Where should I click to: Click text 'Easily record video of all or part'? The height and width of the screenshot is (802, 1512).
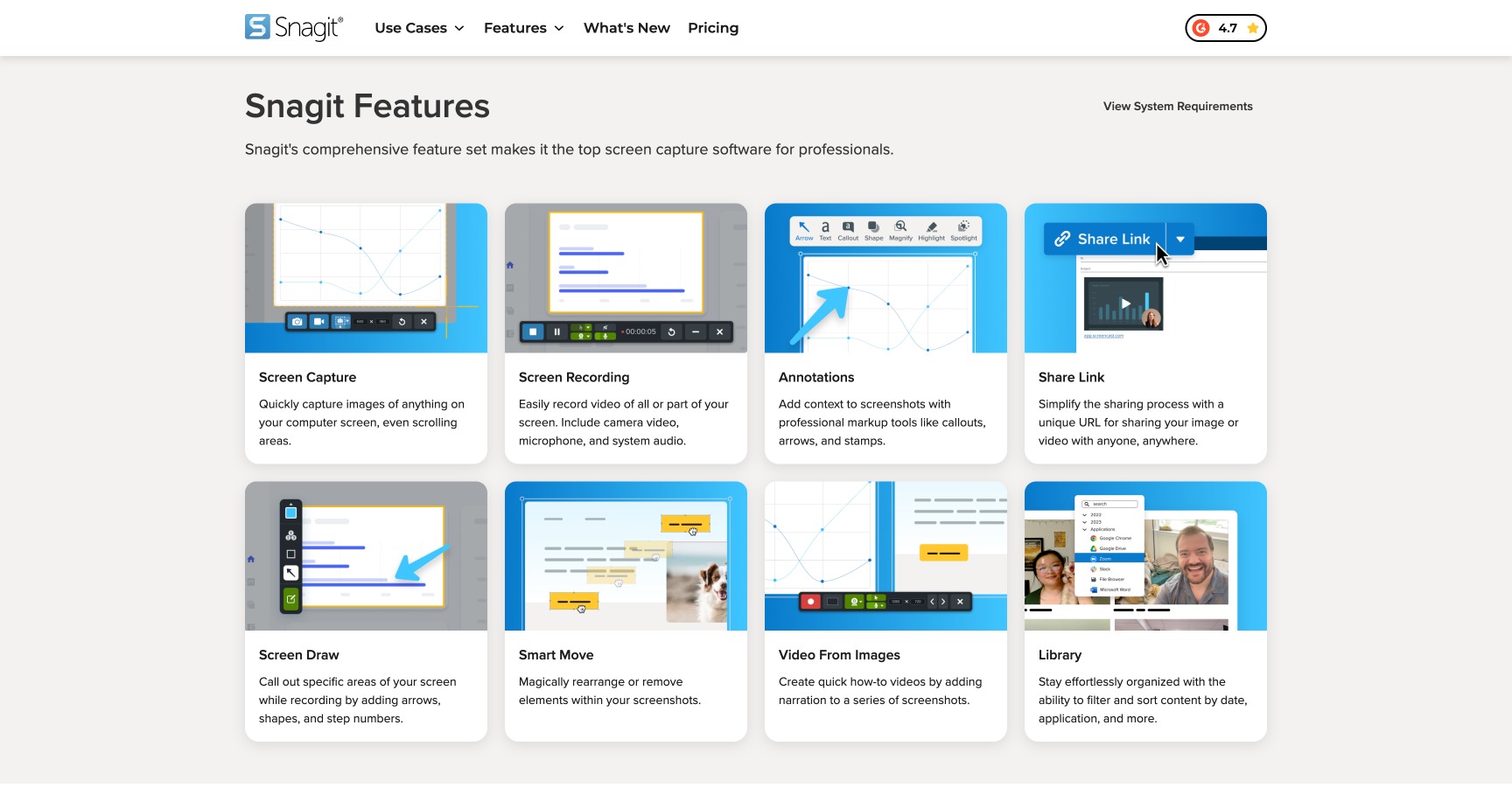(610, 404)
